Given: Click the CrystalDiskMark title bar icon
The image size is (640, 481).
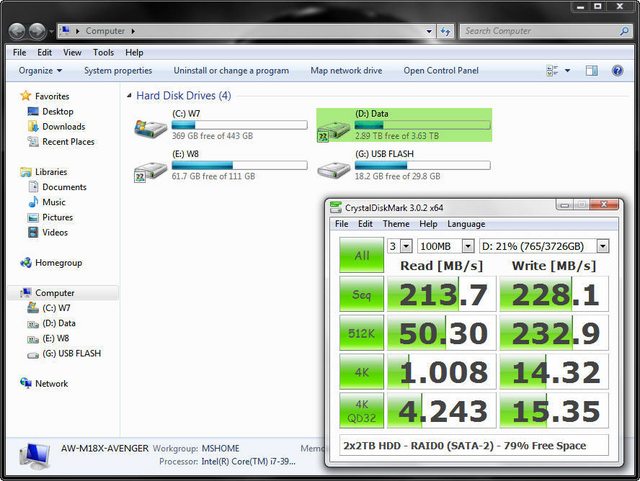Looking at the screenshot, I should point(336,207).
